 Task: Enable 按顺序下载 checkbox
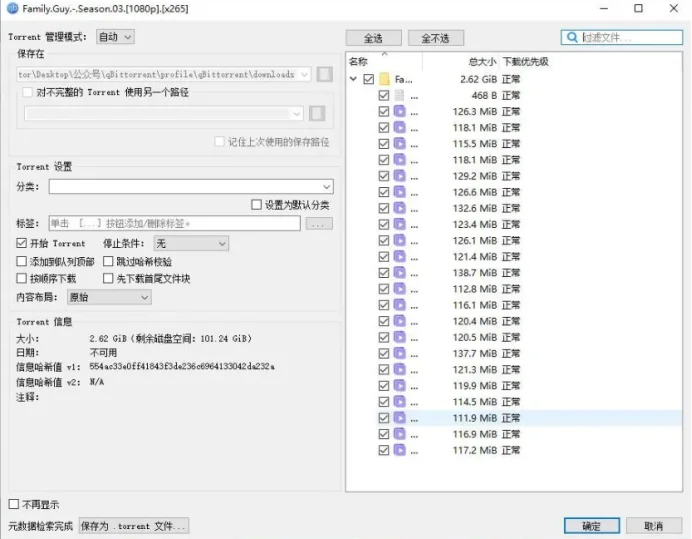pyautogui.click(x=21, y=279)
